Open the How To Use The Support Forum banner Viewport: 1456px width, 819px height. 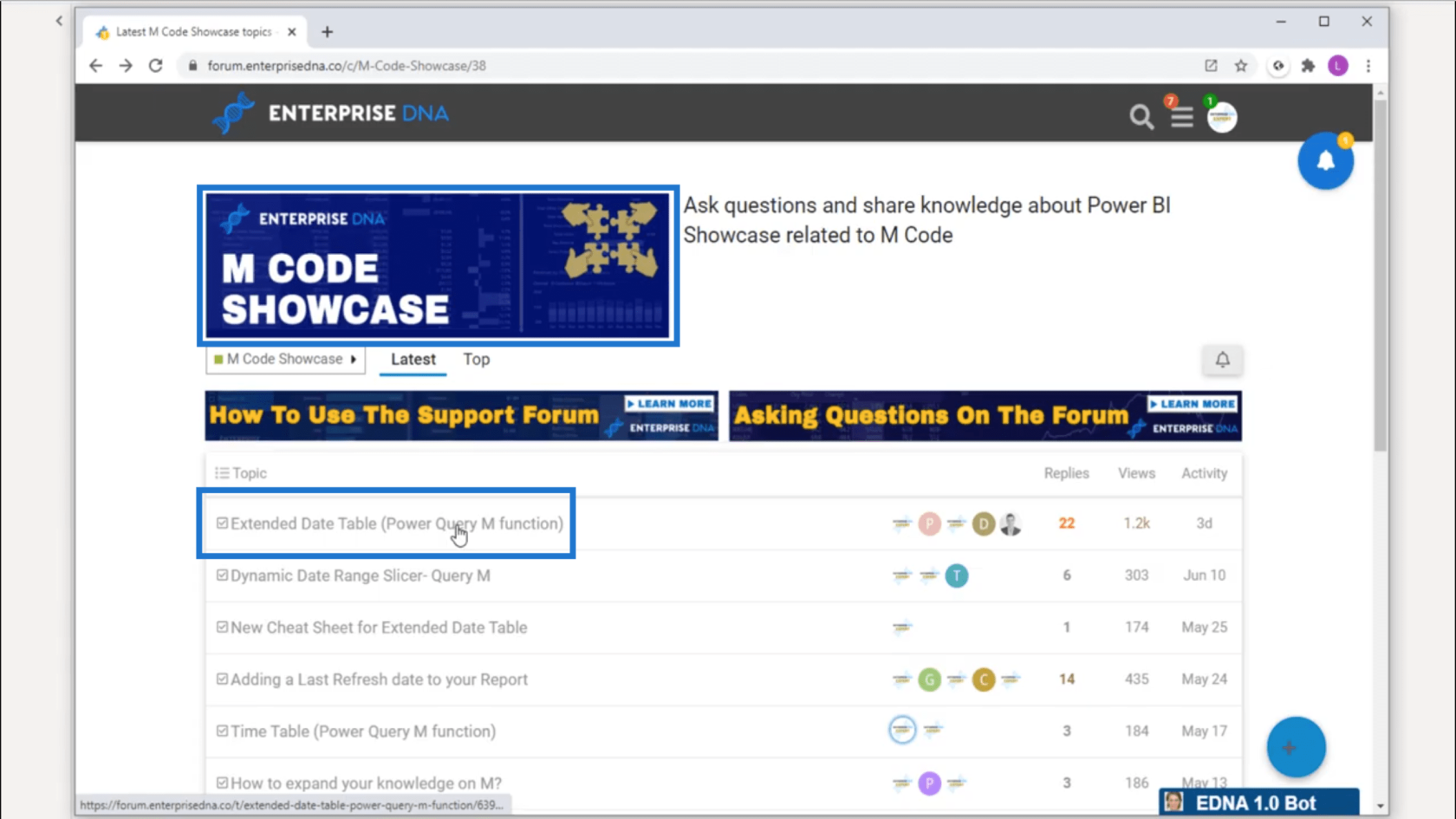462,415
